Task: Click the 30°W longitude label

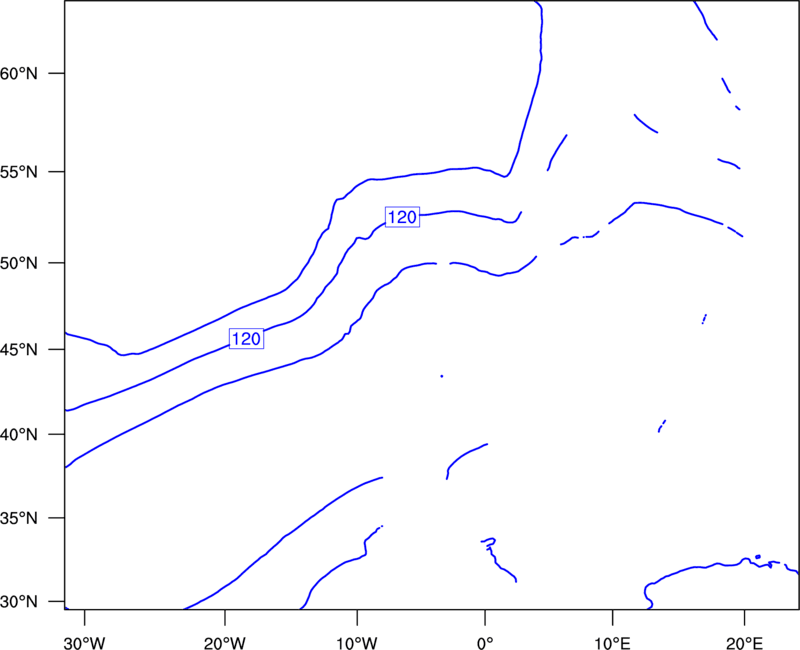Action: click(x=85, y=643)
